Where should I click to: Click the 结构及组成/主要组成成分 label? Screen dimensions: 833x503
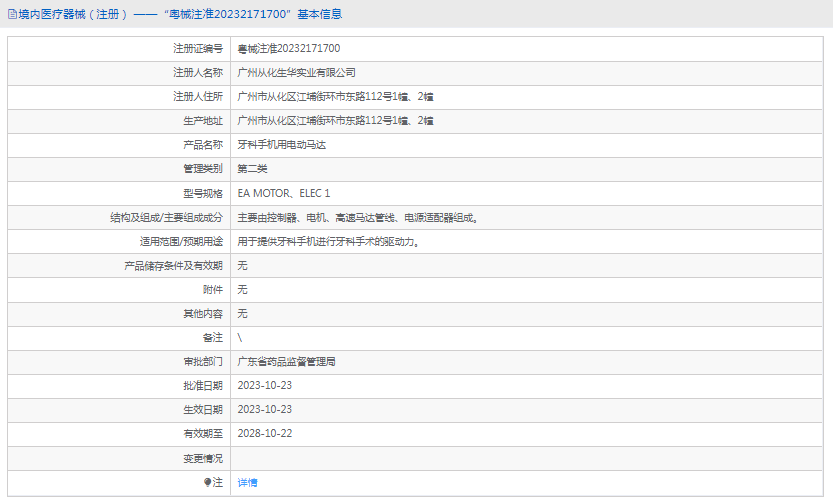pyautogui.click(x=166, y=217)
